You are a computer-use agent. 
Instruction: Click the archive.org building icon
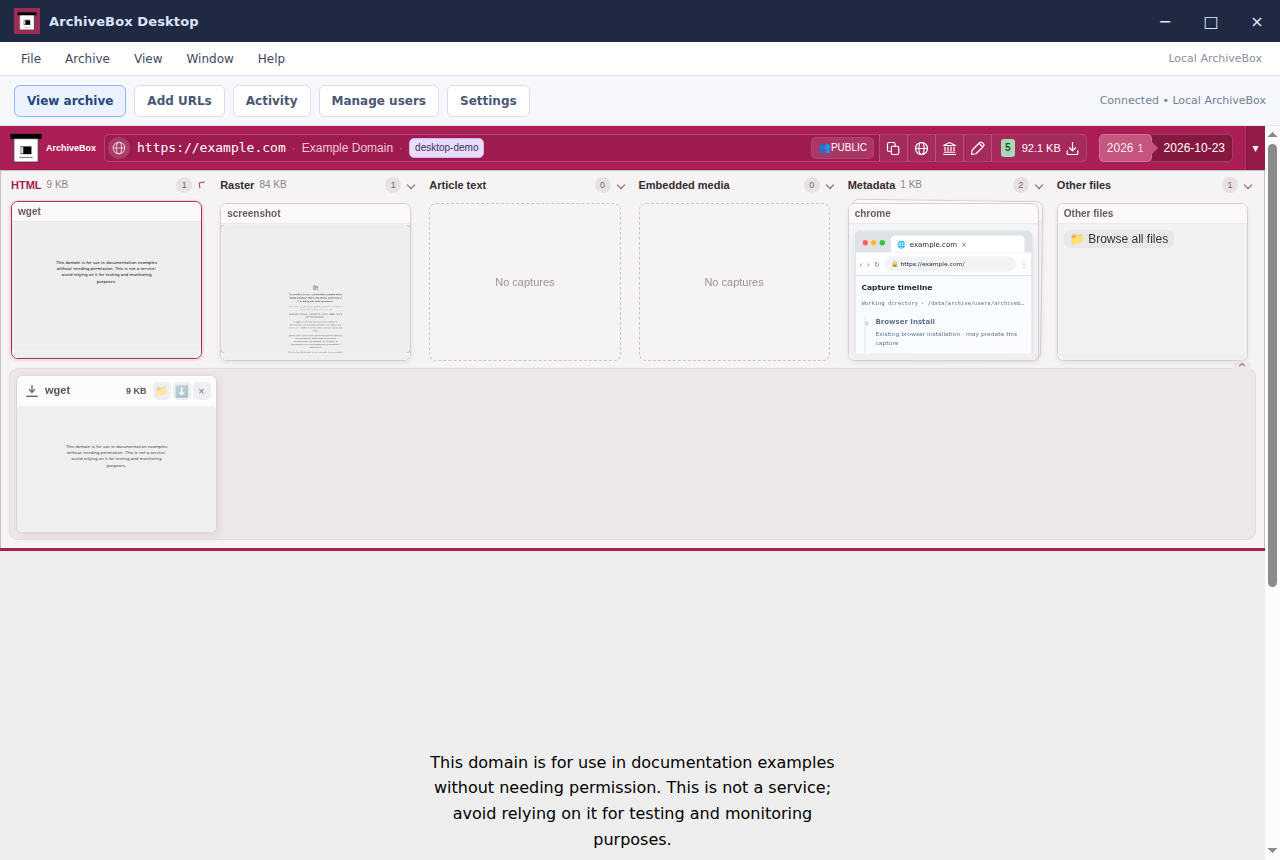click(x=950, y=148)
